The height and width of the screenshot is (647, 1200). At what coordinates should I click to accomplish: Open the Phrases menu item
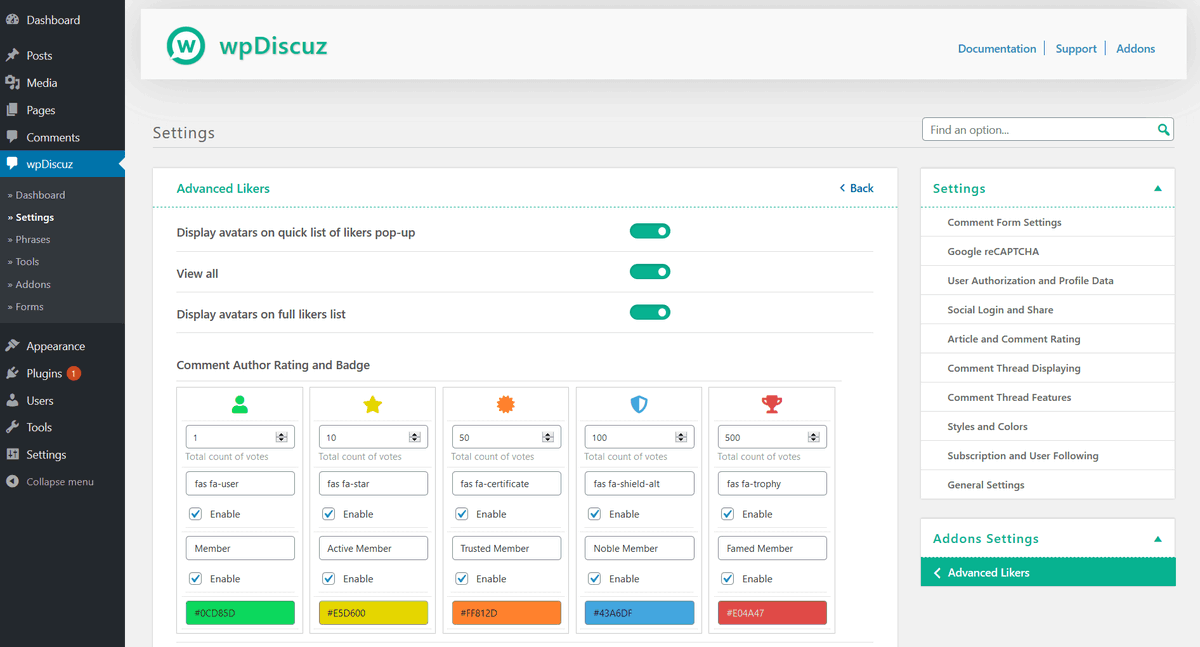pos(36,239)
